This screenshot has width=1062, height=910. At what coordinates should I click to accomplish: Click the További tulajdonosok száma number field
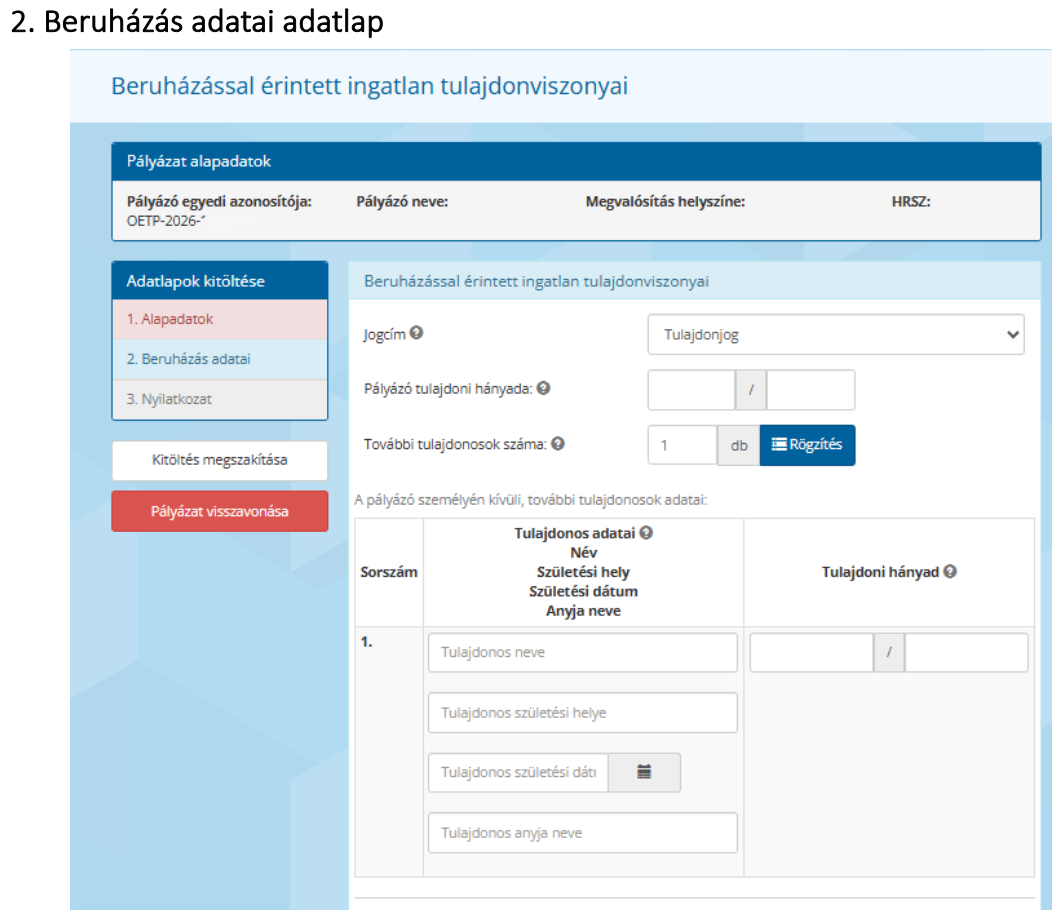pos(682,445)
